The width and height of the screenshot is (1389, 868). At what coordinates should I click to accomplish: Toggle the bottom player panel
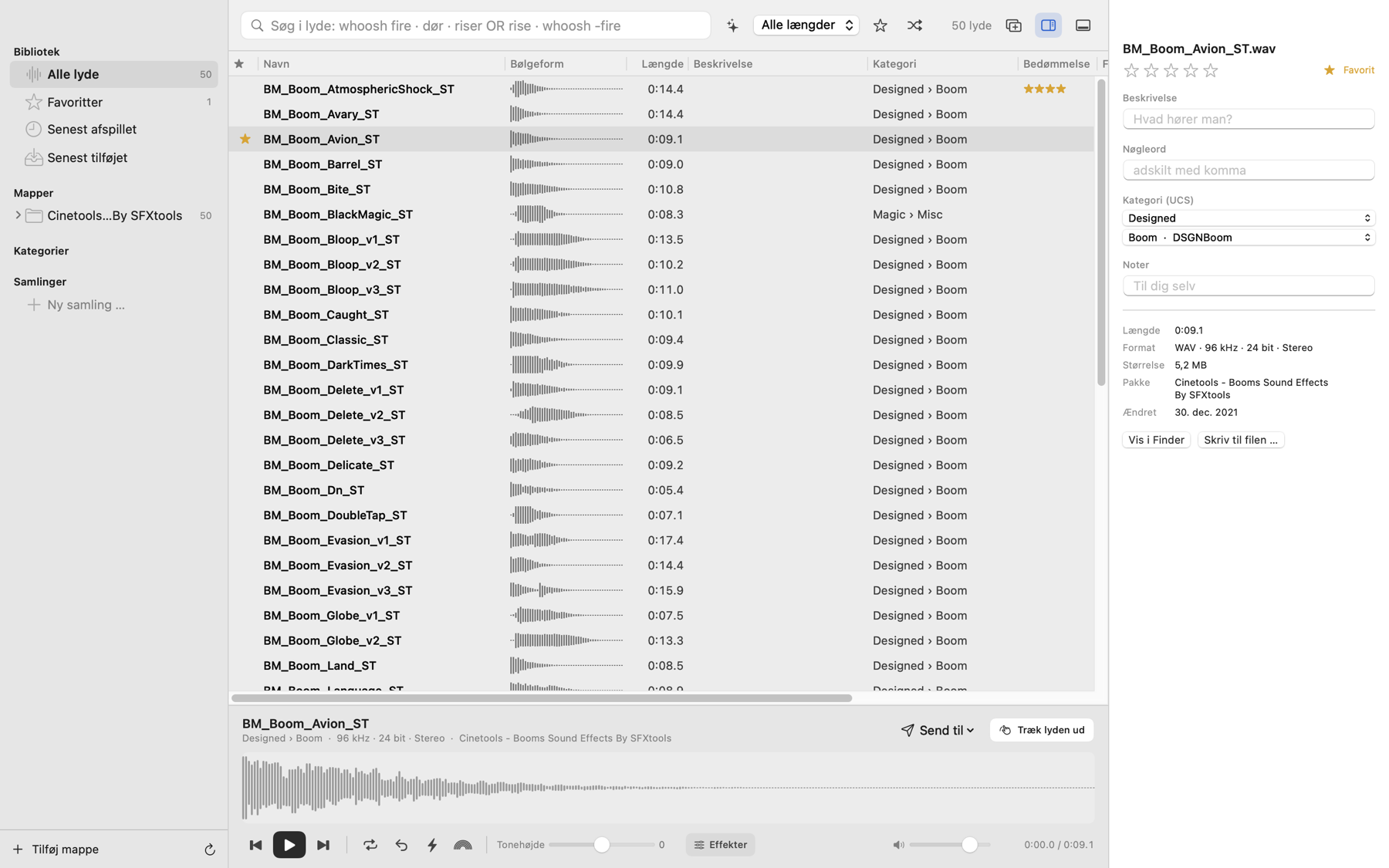point(1083,25)
